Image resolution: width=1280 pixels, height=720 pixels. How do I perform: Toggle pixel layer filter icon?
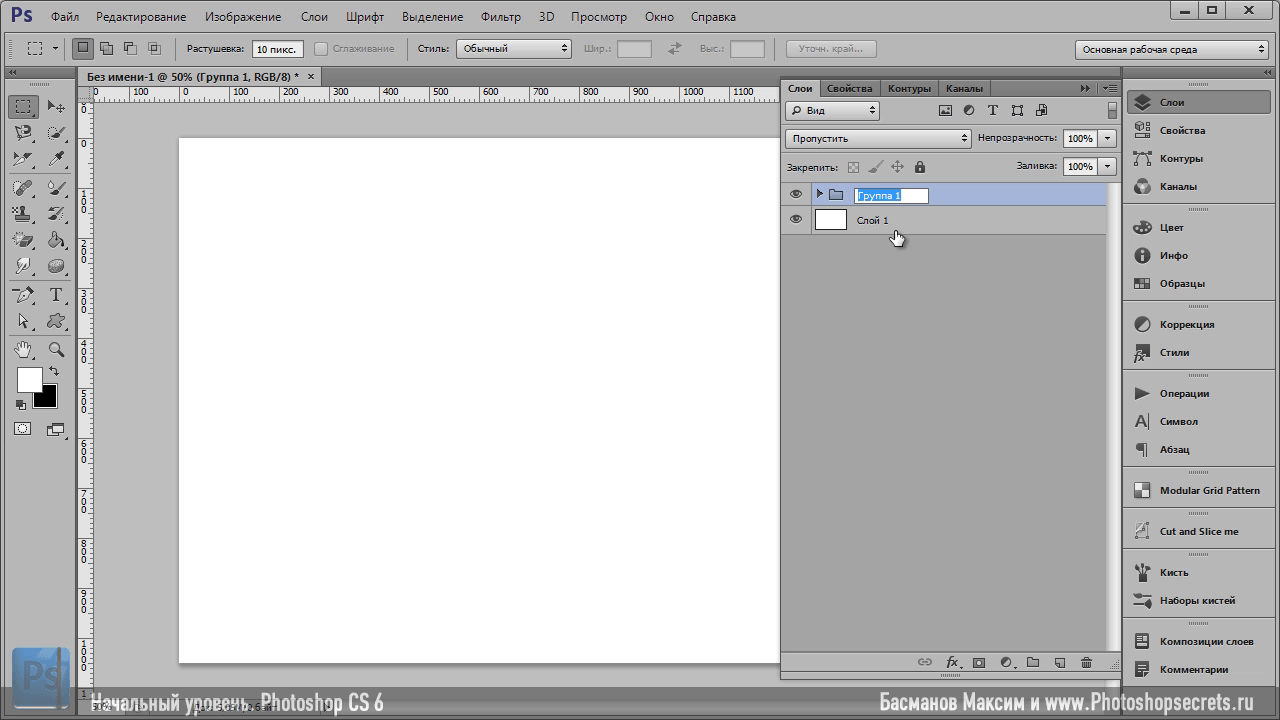pyautogui.click(x=945, y=110)
